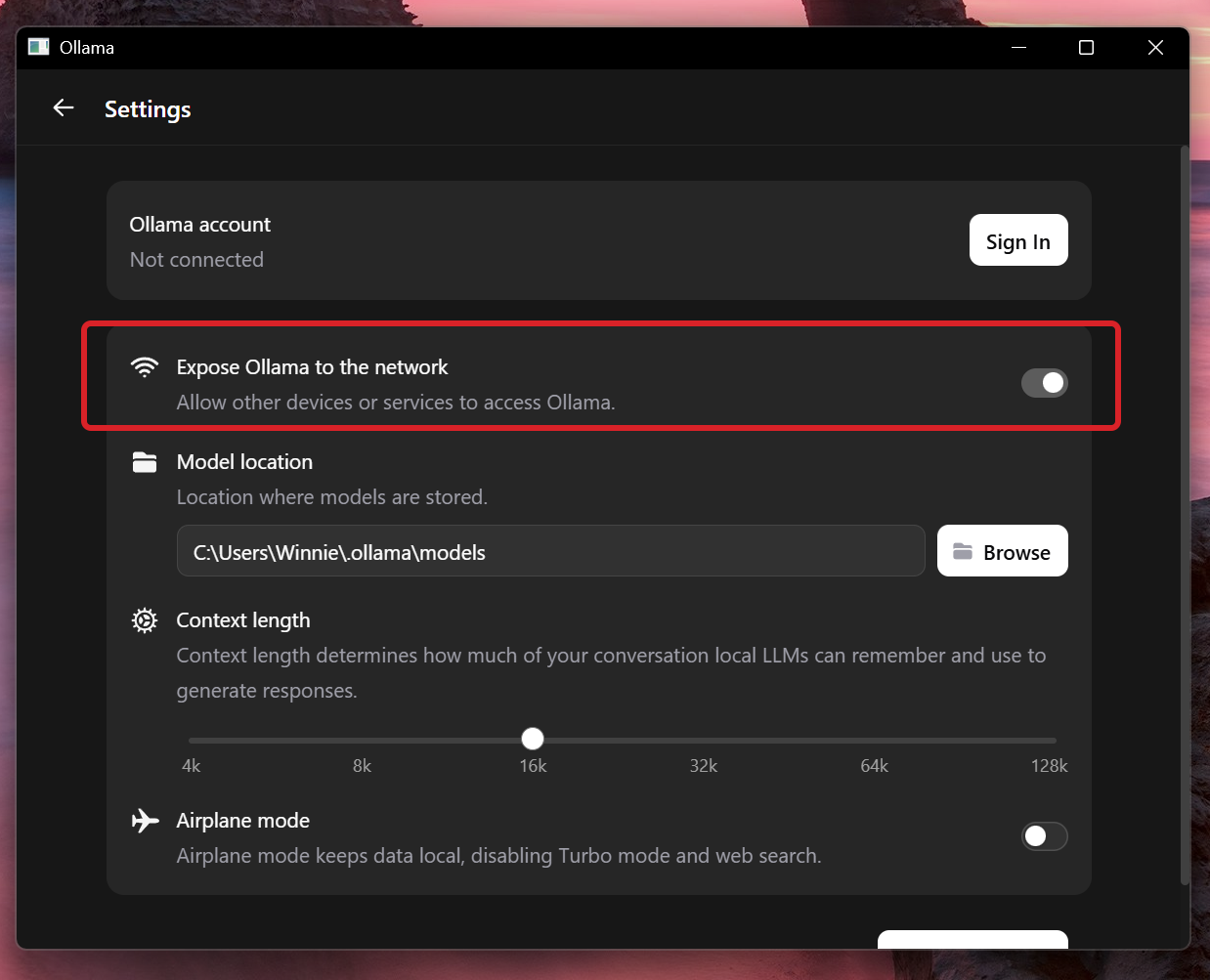Select the 32k context length label
Viewport: 1210px width, 980px height.
[704, 766]
